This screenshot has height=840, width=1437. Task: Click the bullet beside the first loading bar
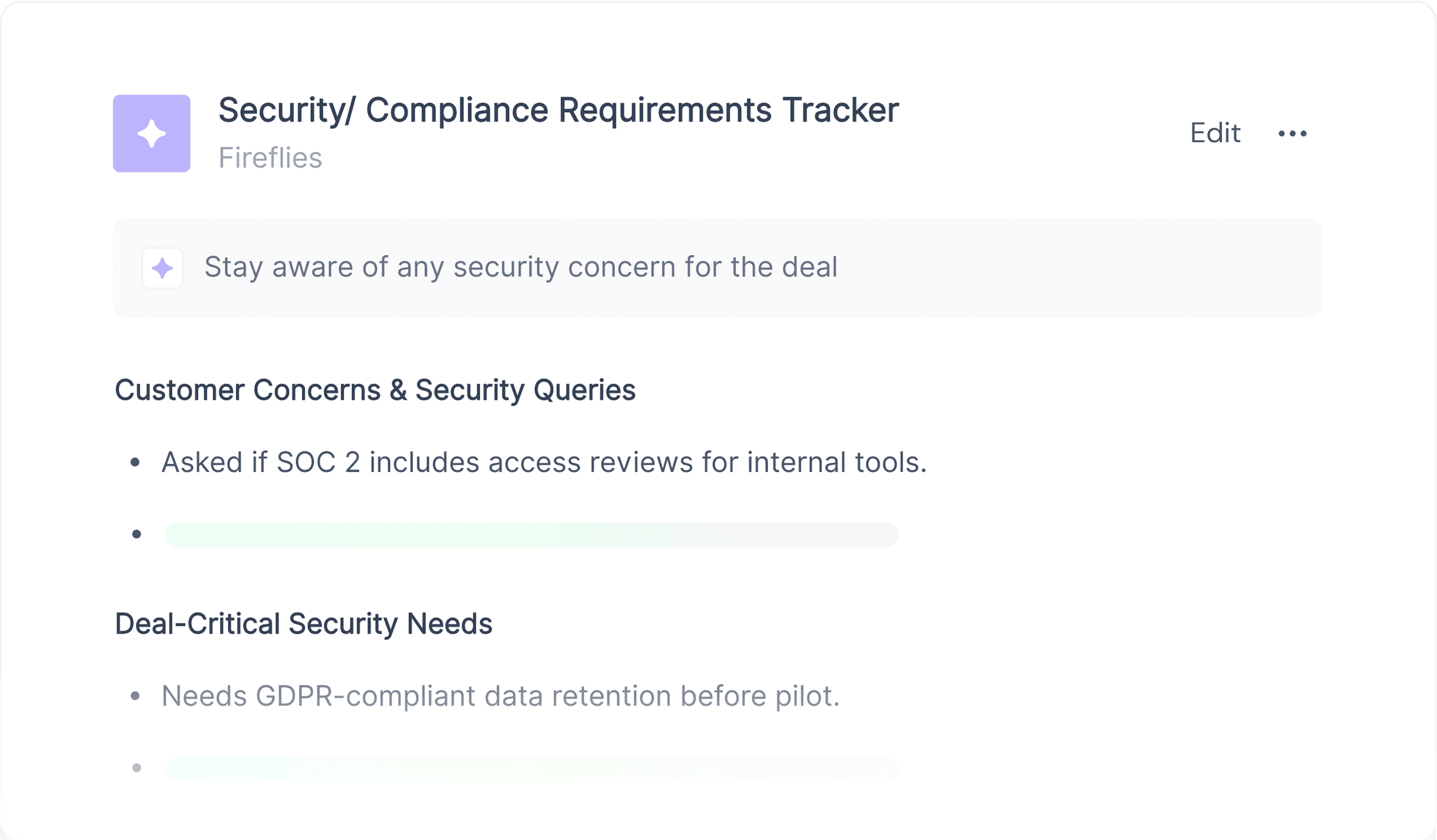[x=136, y=534]
